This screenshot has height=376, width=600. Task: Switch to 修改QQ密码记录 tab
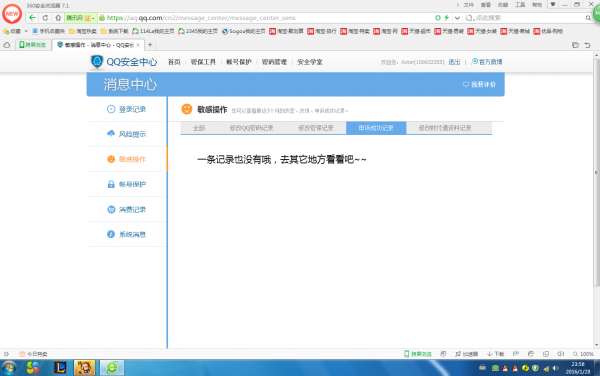(x=251, y=128)
